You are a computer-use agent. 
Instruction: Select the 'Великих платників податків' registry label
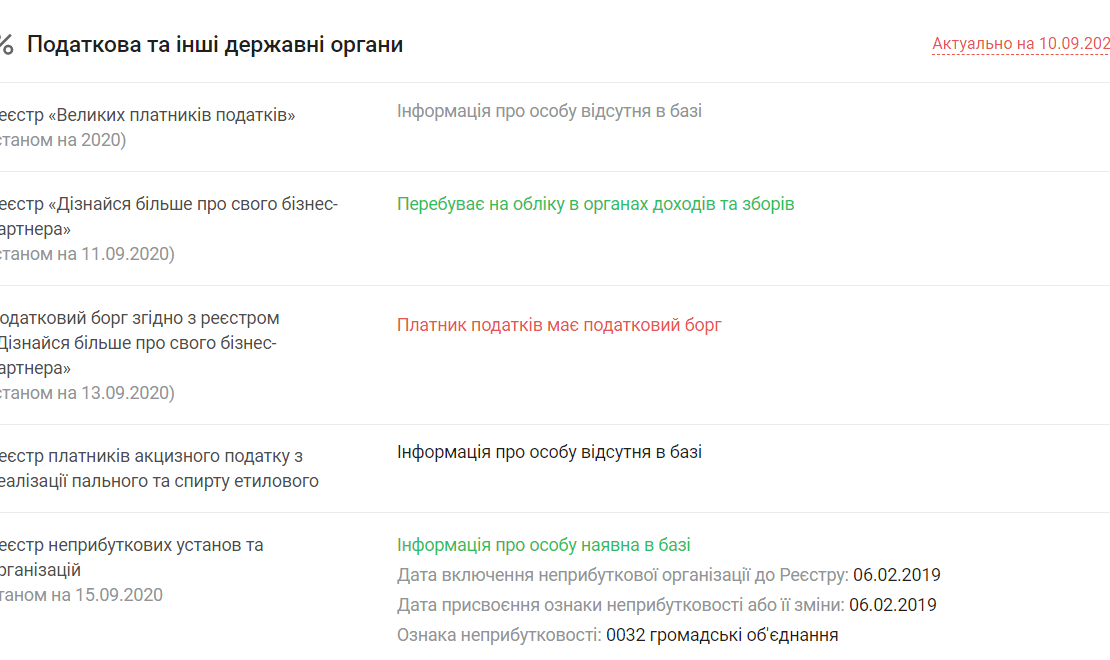pyautogui.click(x=147, y=115)
